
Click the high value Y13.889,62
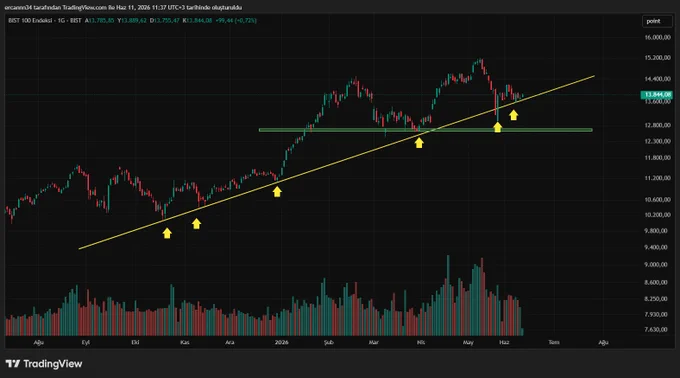[132, 20]
